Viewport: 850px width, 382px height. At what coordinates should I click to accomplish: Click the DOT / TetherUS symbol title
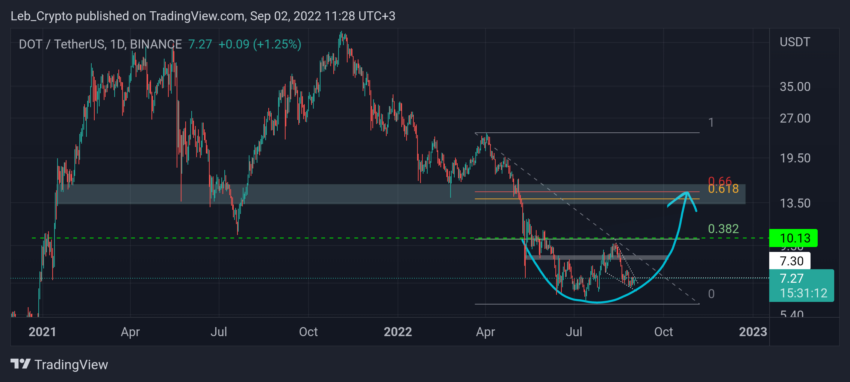62,44
